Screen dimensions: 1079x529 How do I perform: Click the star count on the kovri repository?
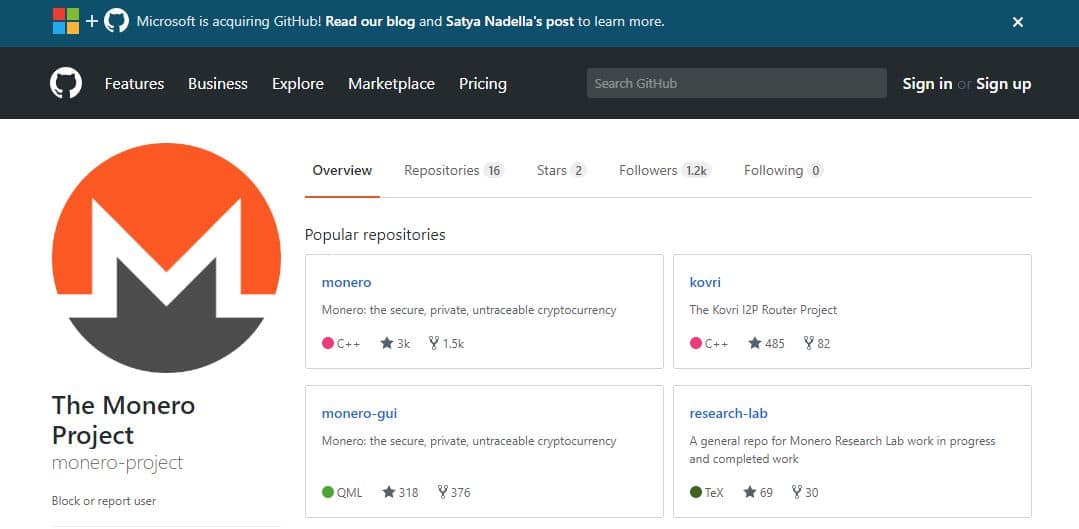coord(766,343)
